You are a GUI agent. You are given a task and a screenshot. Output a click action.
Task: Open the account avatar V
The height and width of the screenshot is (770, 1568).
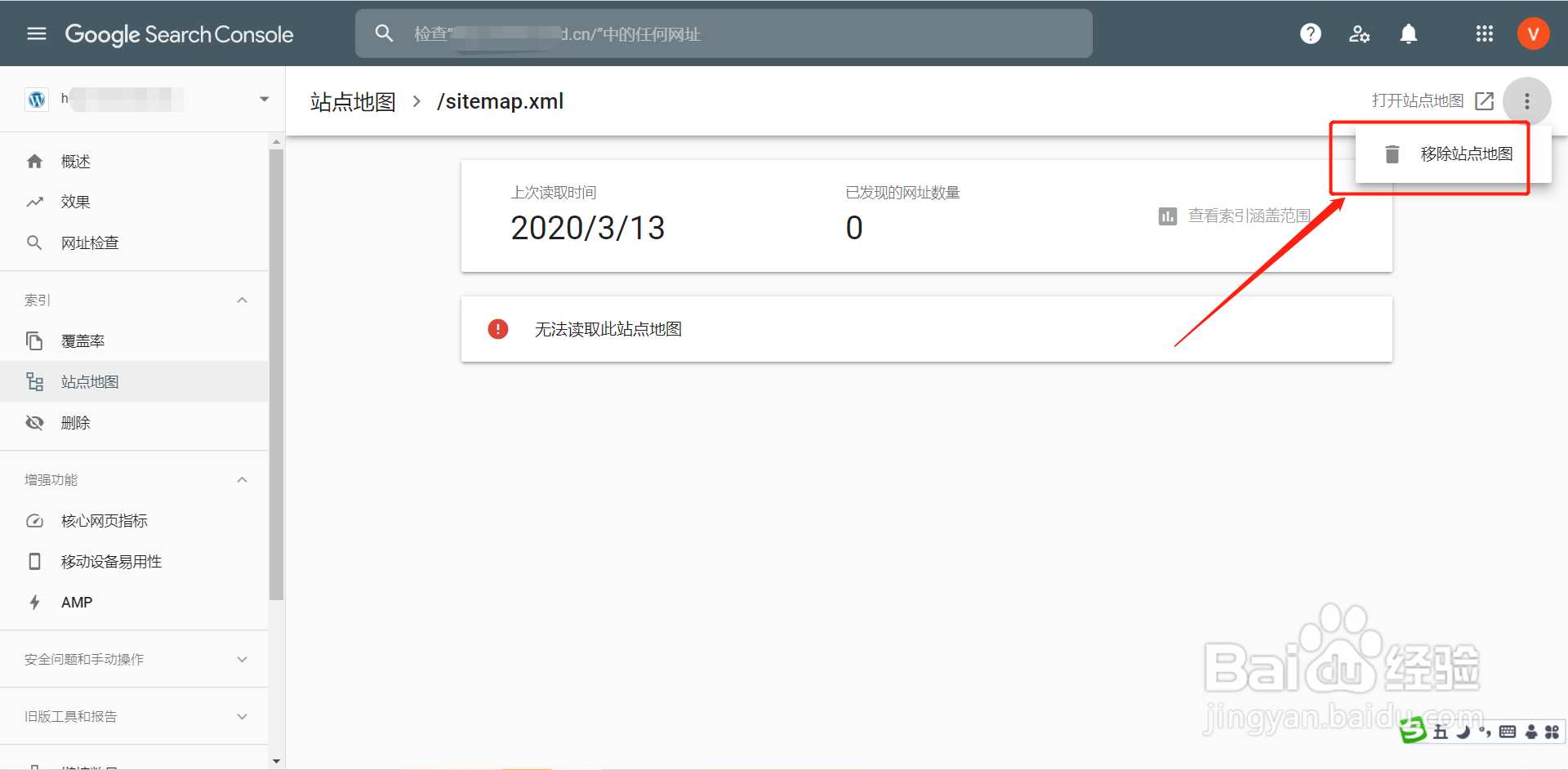(x=1534, y=33)
